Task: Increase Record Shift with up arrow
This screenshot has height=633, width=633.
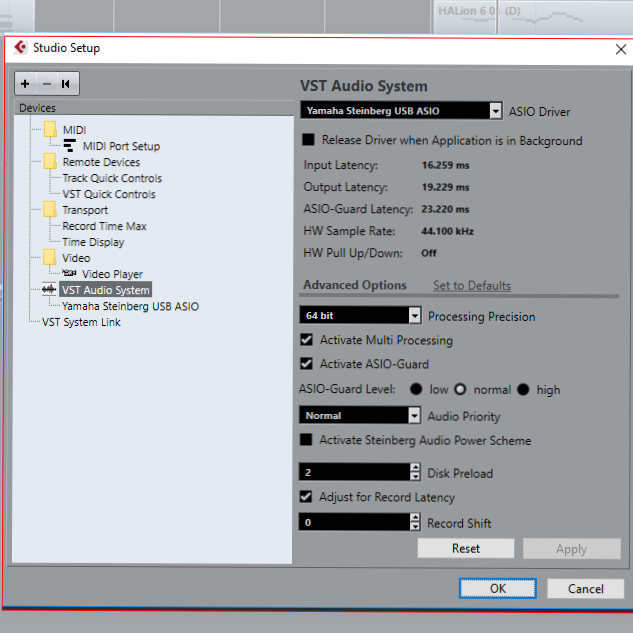Action: click(415, 518)
